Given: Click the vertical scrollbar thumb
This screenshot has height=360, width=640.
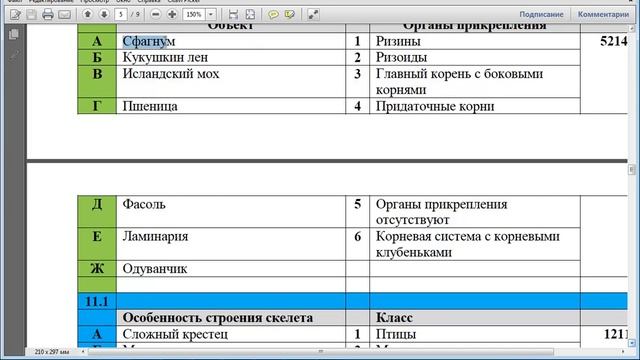Looking at the screenshot, I should point(632,169).
